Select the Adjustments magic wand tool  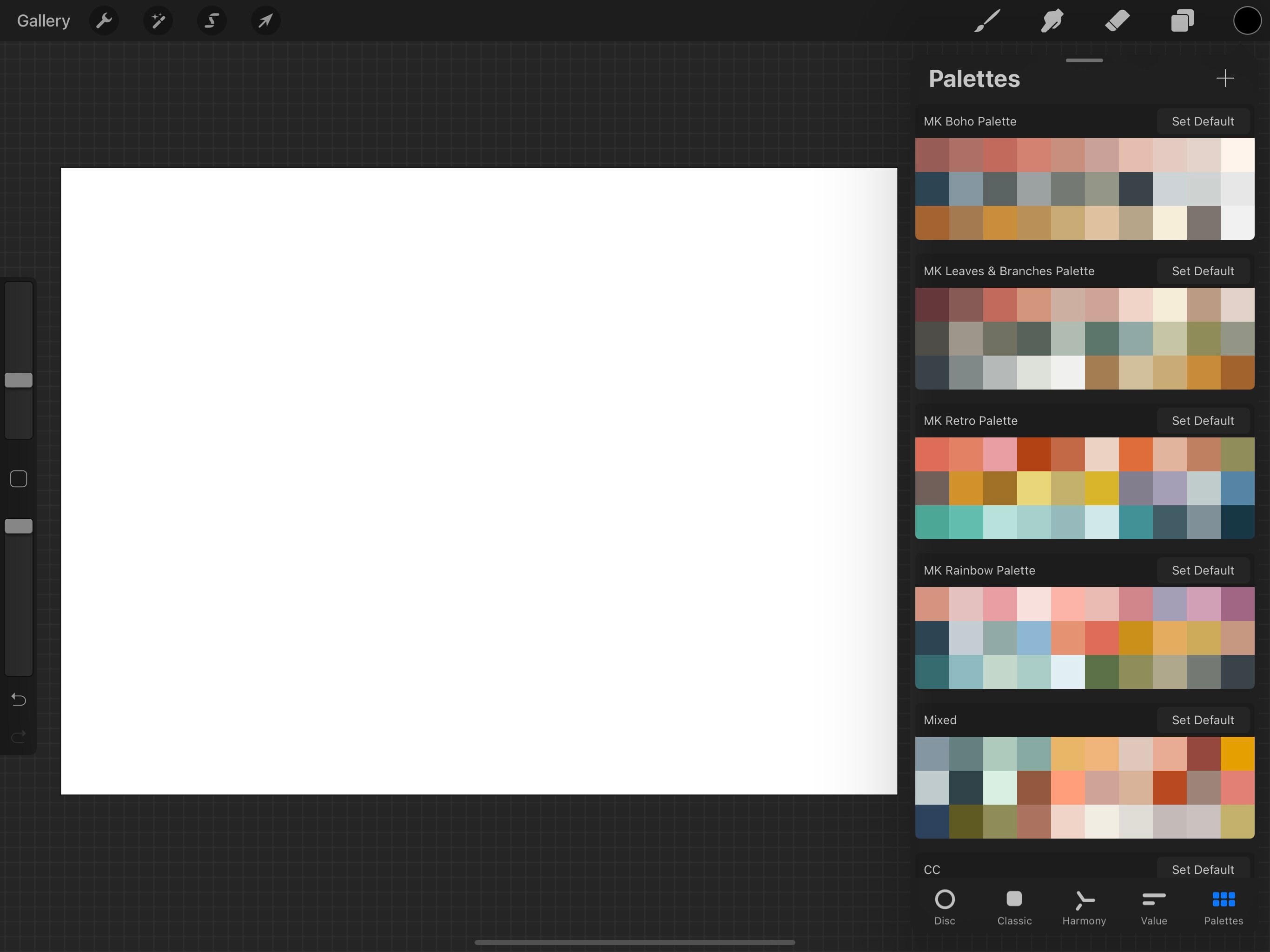tap(157, 20)
